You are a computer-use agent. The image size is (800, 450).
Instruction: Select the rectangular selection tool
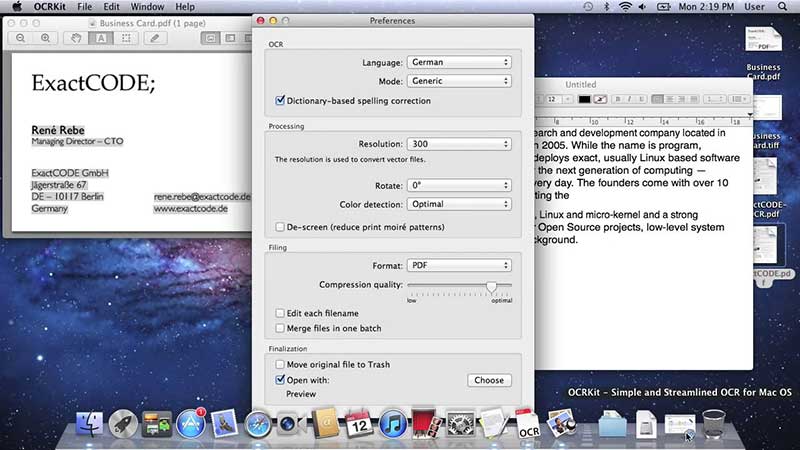[x=126, y=38]
